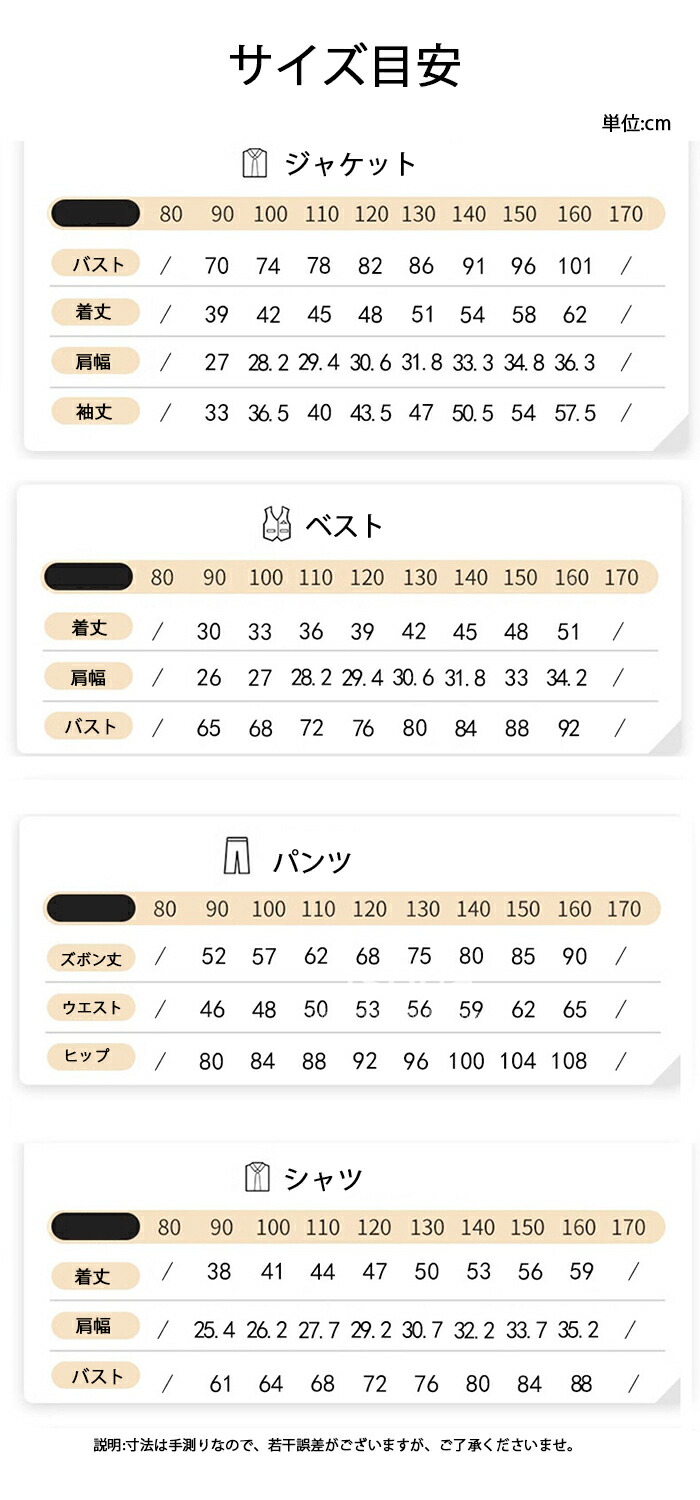Click the ジャケット section title
Image resolution: width=700 pixels, height=1500 pixels.
[350, 164]
